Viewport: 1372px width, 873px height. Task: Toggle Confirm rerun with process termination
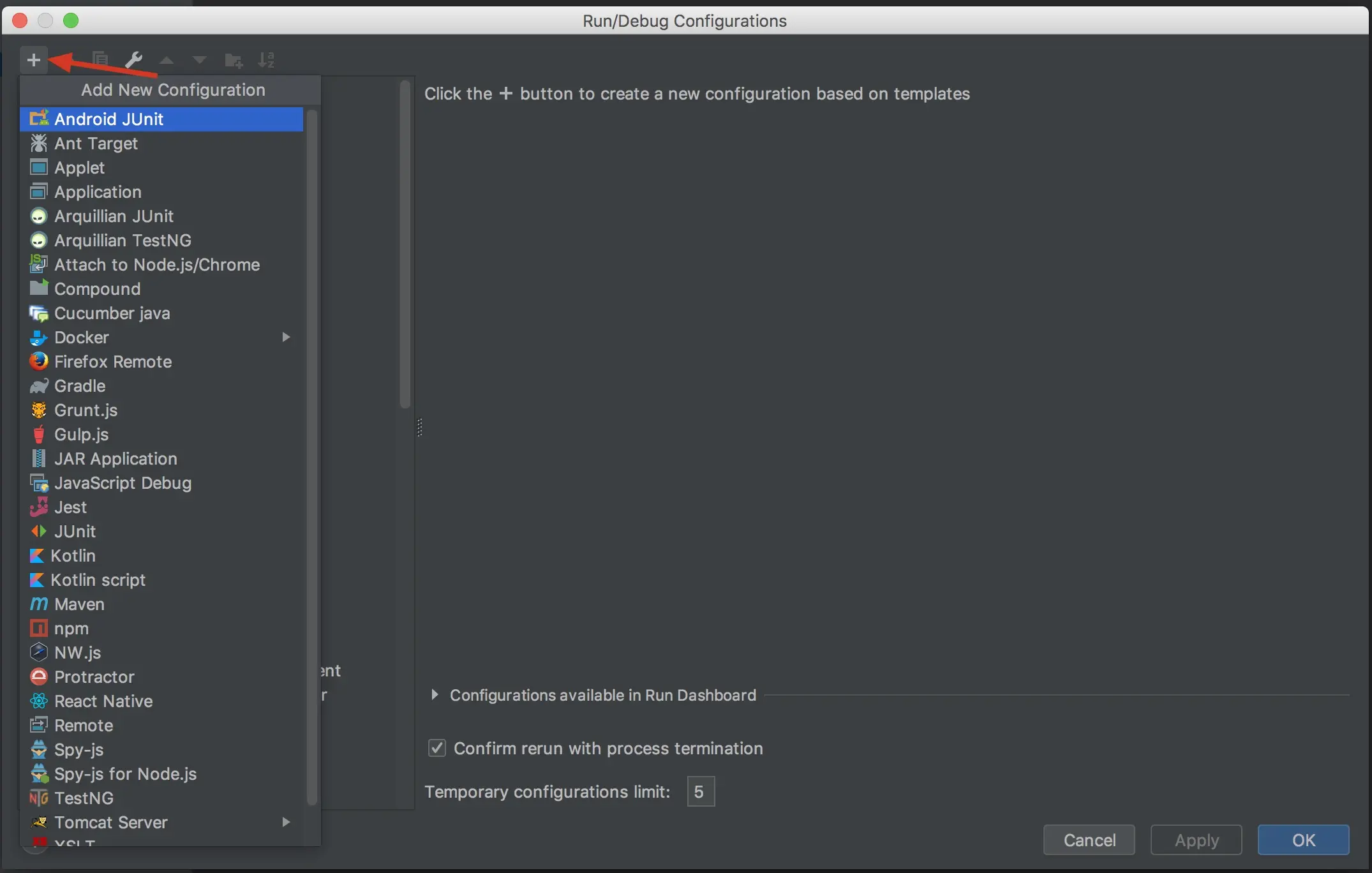(437, 748)
